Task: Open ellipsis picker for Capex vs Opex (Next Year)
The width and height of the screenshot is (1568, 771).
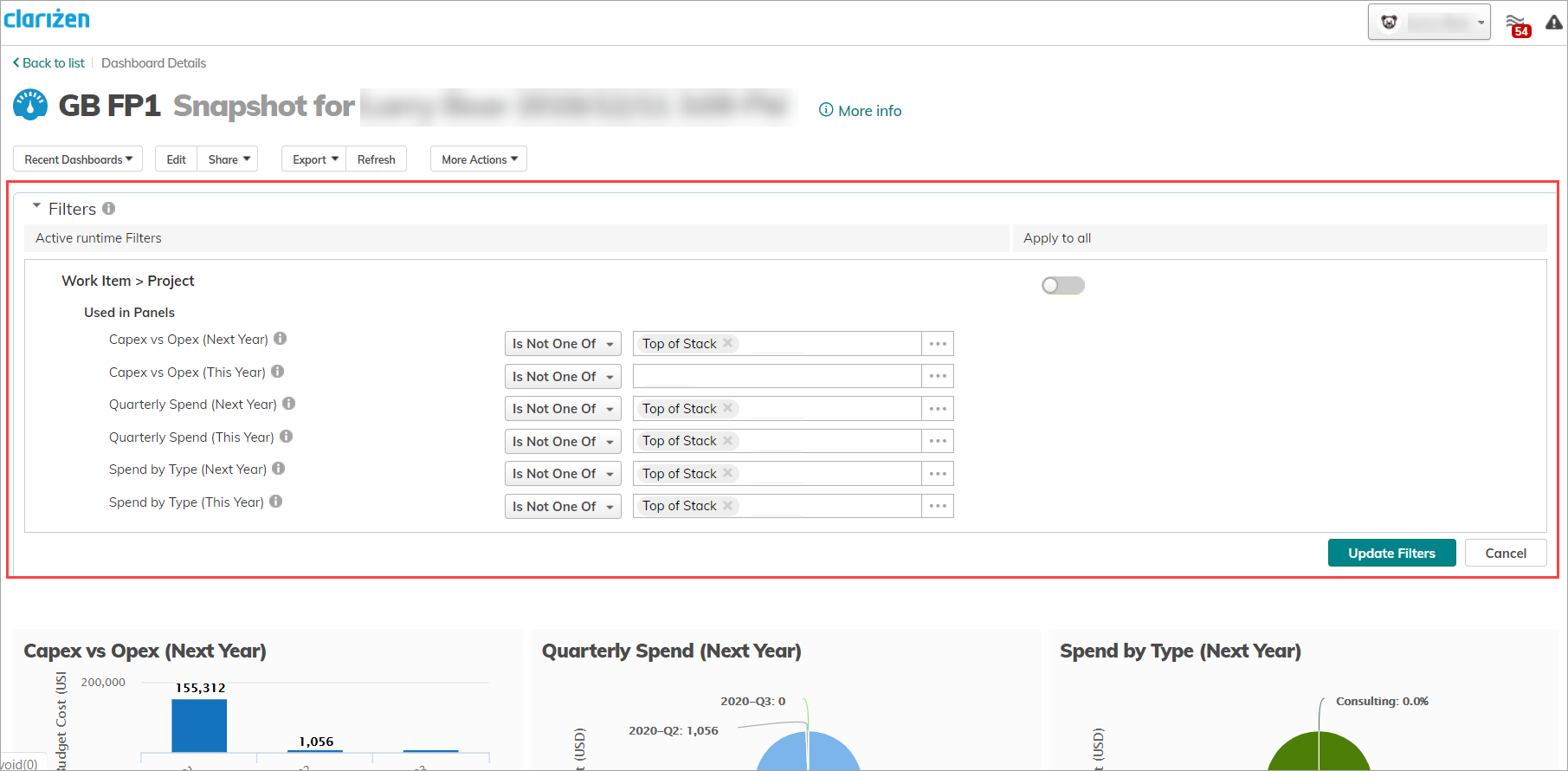Action: (938, 344)
